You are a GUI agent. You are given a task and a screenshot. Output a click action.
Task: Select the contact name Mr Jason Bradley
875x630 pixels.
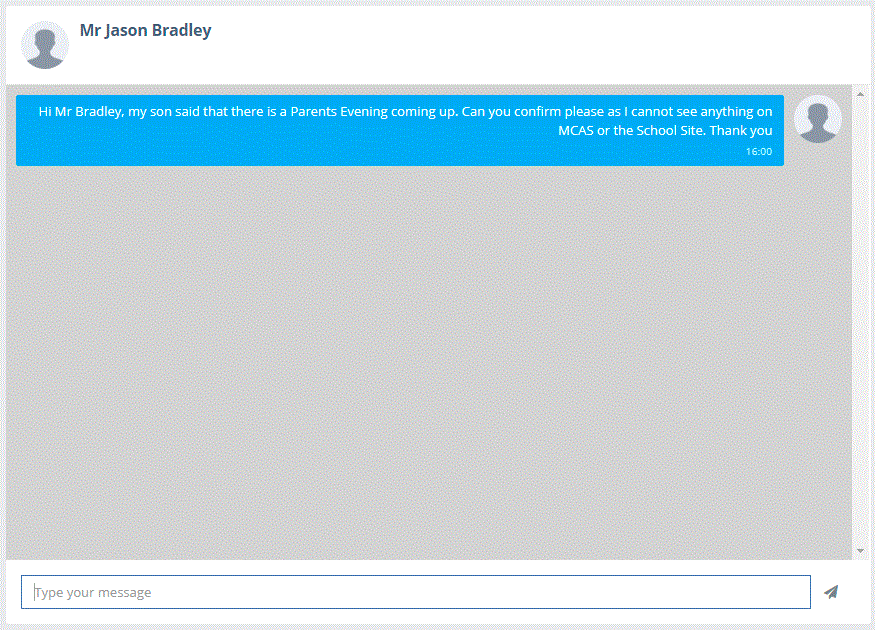tap(146, 30)
